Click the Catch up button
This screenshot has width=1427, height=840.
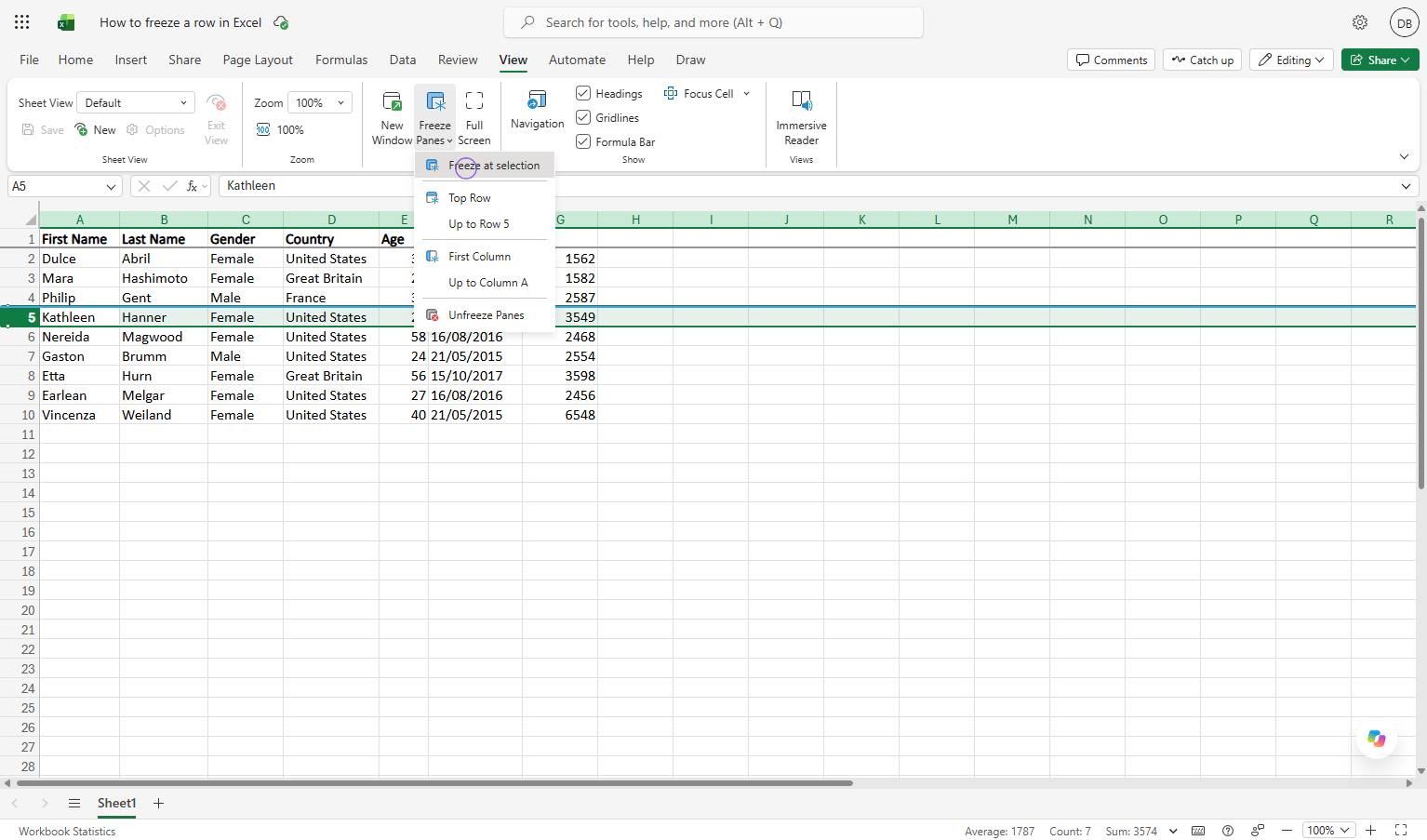pyautogui.click(x=1202, y=60)
